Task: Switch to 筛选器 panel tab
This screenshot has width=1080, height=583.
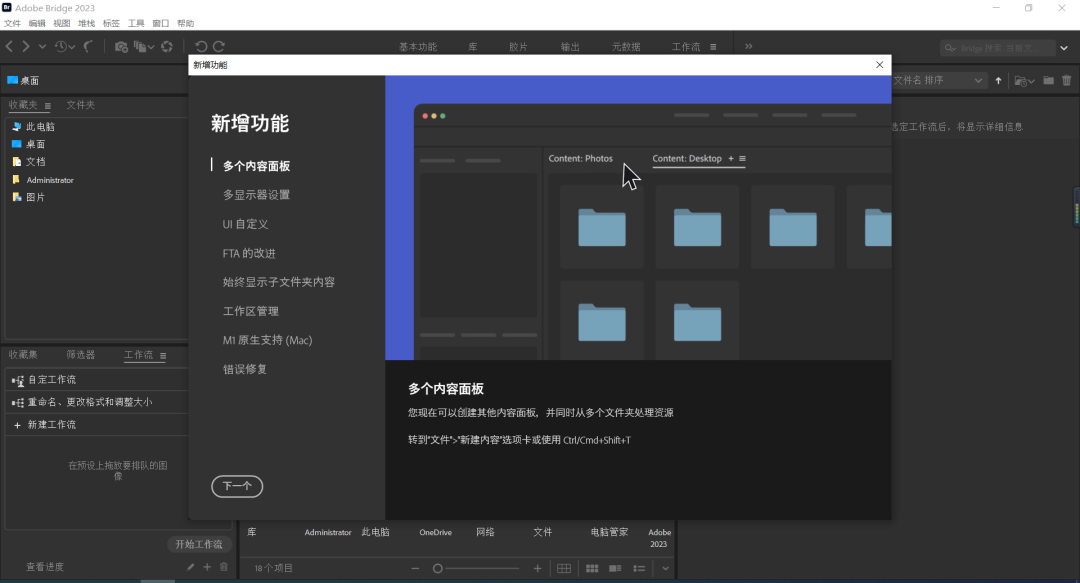Action: coord(81,355)
